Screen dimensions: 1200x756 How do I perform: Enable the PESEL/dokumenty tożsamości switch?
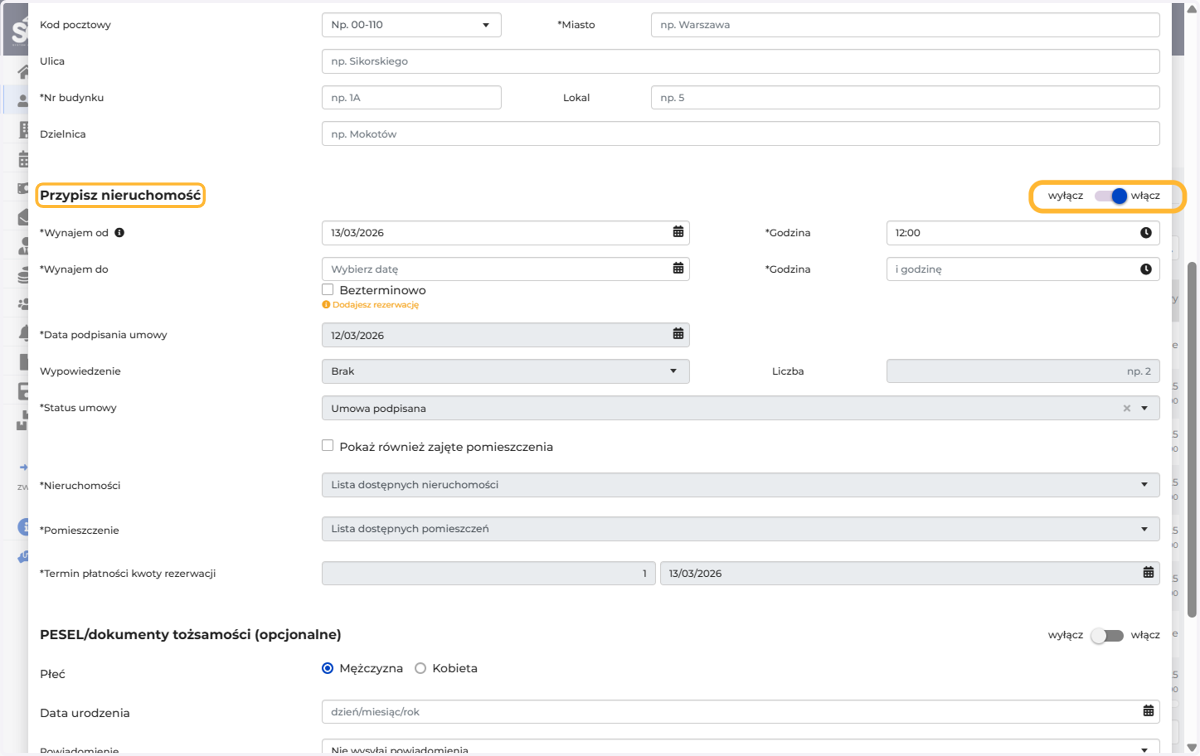point(1107,635)
